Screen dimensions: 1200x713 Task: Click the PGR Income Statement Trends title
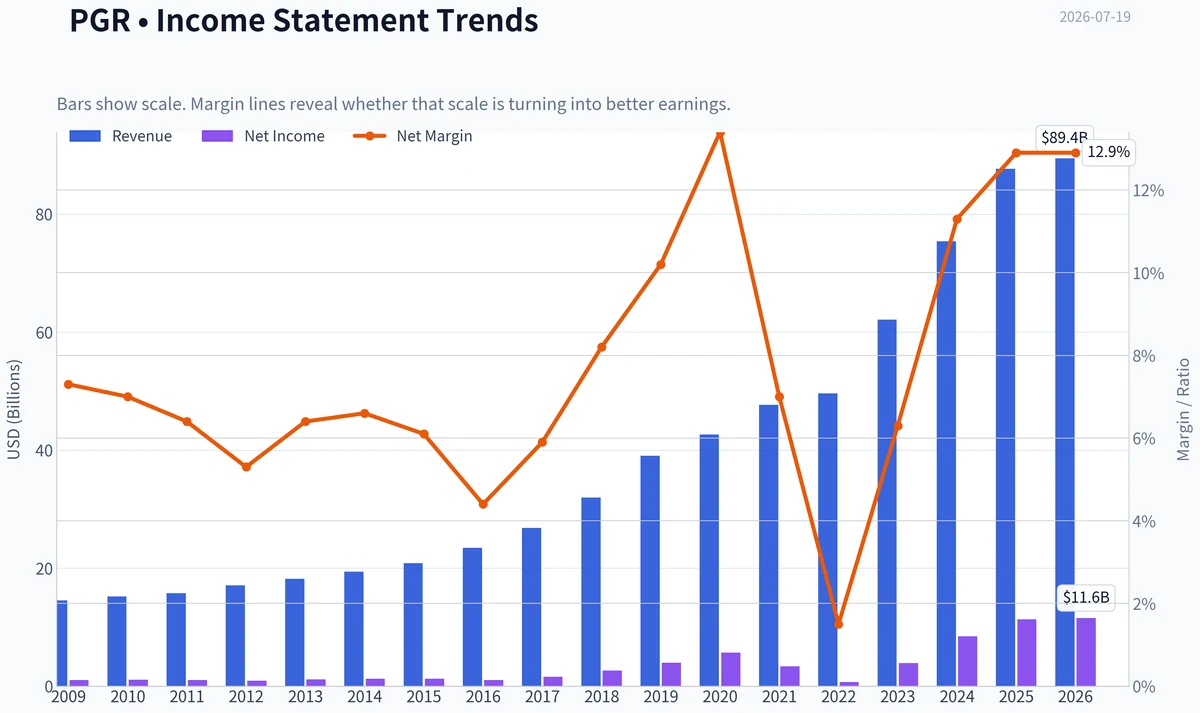point(304,21)
